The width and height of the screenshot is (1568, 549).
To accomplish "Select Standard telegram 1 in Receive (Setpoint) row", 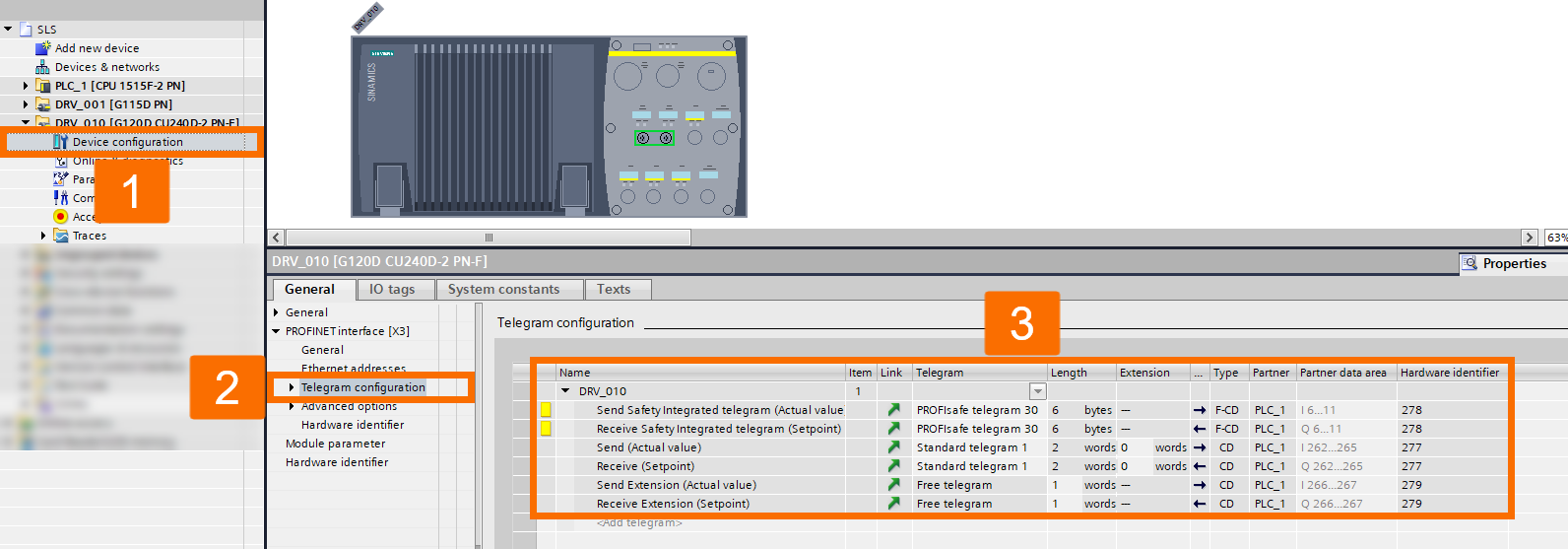I will [x=972, y=466].
